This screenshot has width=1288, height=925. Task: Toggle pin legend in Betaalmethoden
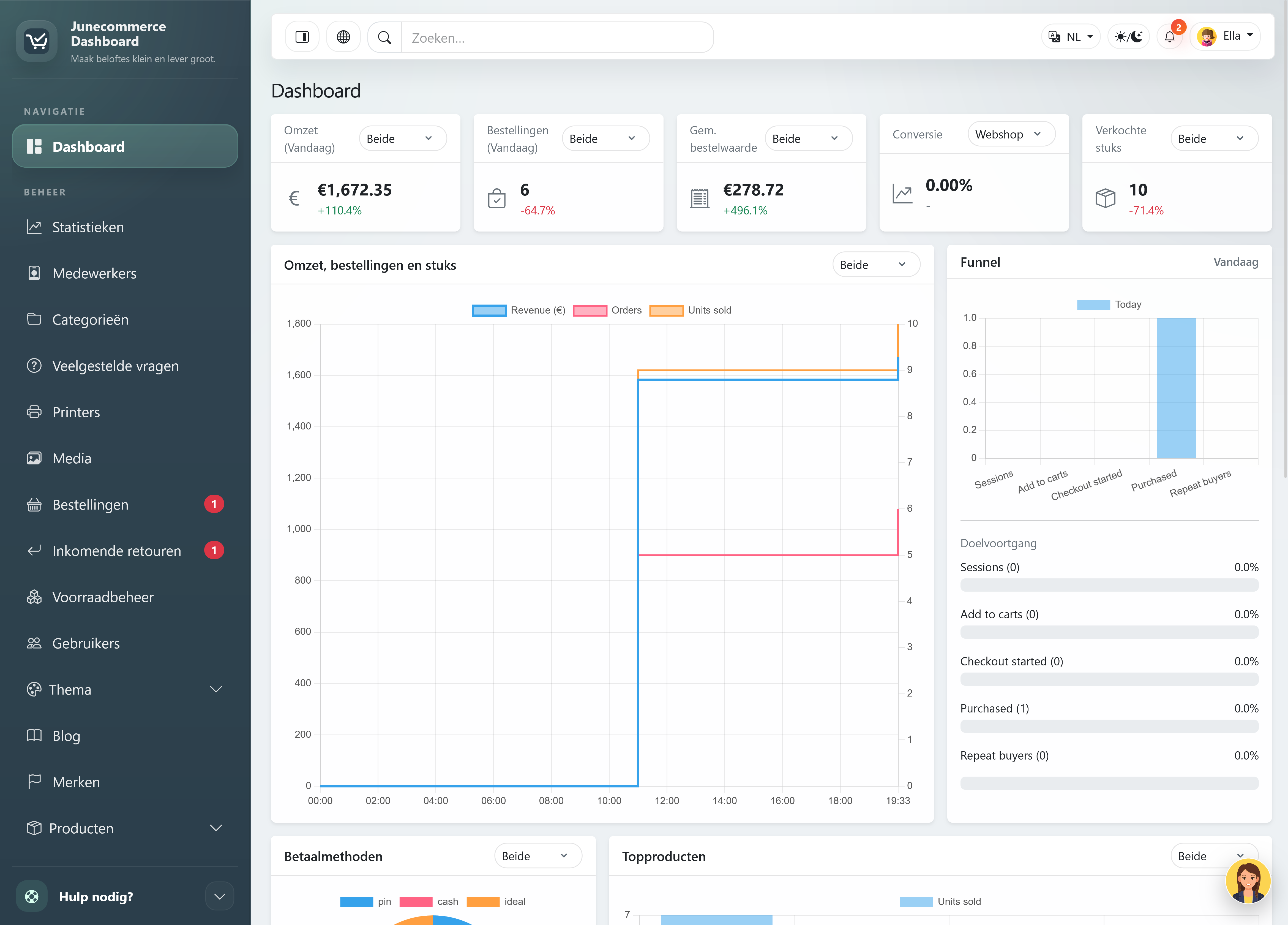366,902
